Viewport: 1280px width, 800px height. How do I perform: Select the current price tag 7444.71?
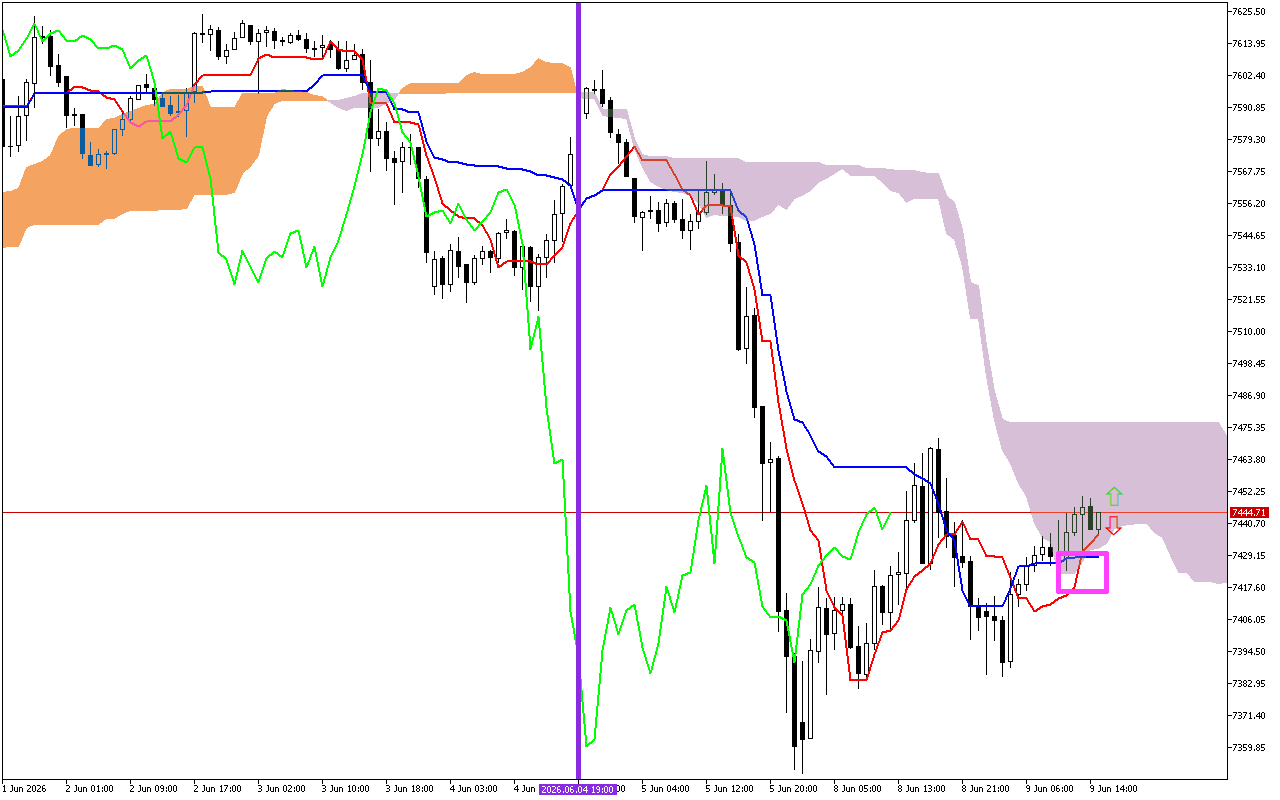tap(1248, 512)
